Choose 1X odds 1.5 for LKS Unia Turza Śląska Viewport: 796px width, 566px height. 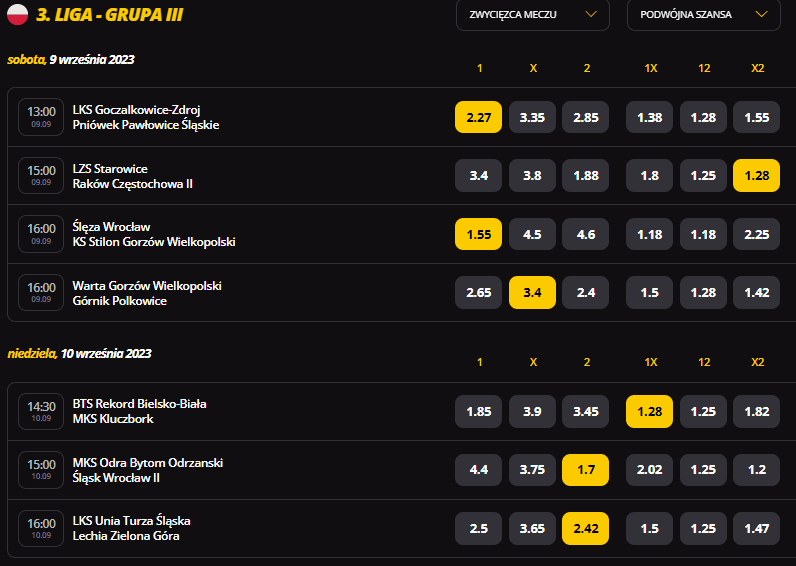pyautogui.click(x=649, y=528)
